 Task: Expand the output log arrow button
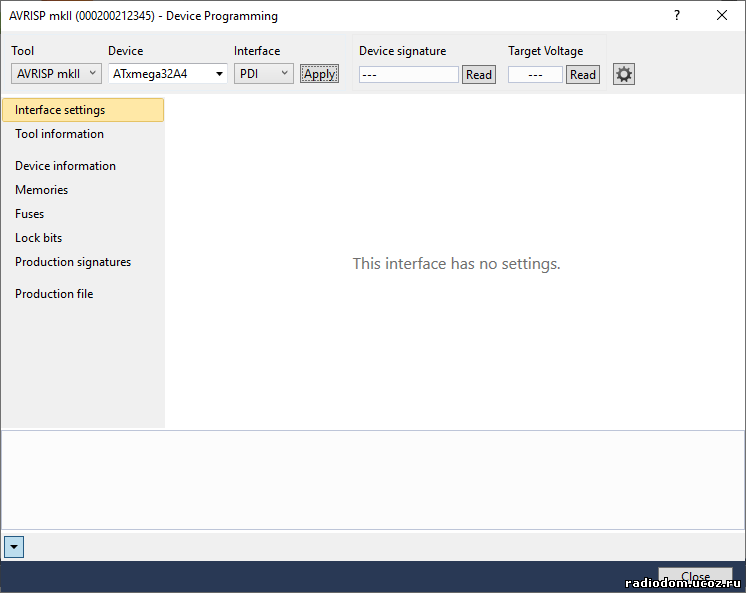pos(14,547)
